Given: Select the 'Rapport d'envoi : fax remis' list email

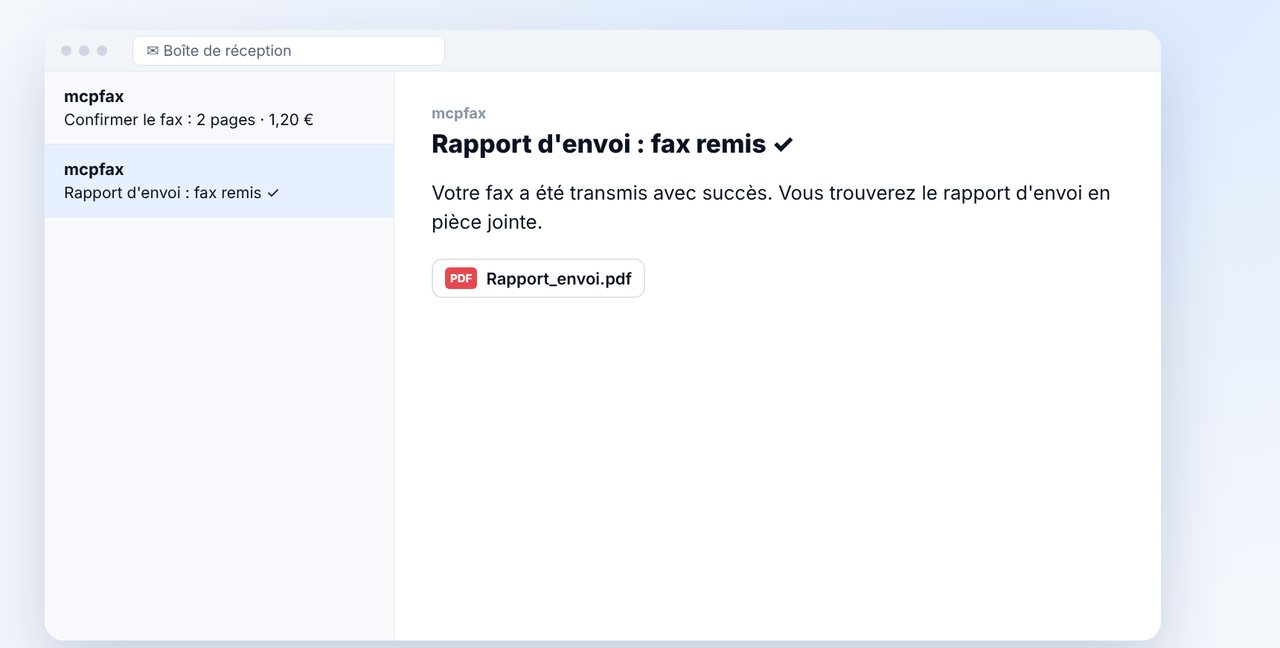Looking at the screenshot, I should tap(219, 181).
